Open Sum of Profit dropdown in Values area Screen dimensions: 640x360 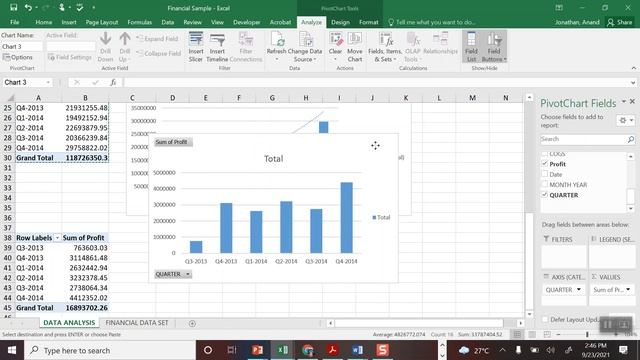pos(628,289)
